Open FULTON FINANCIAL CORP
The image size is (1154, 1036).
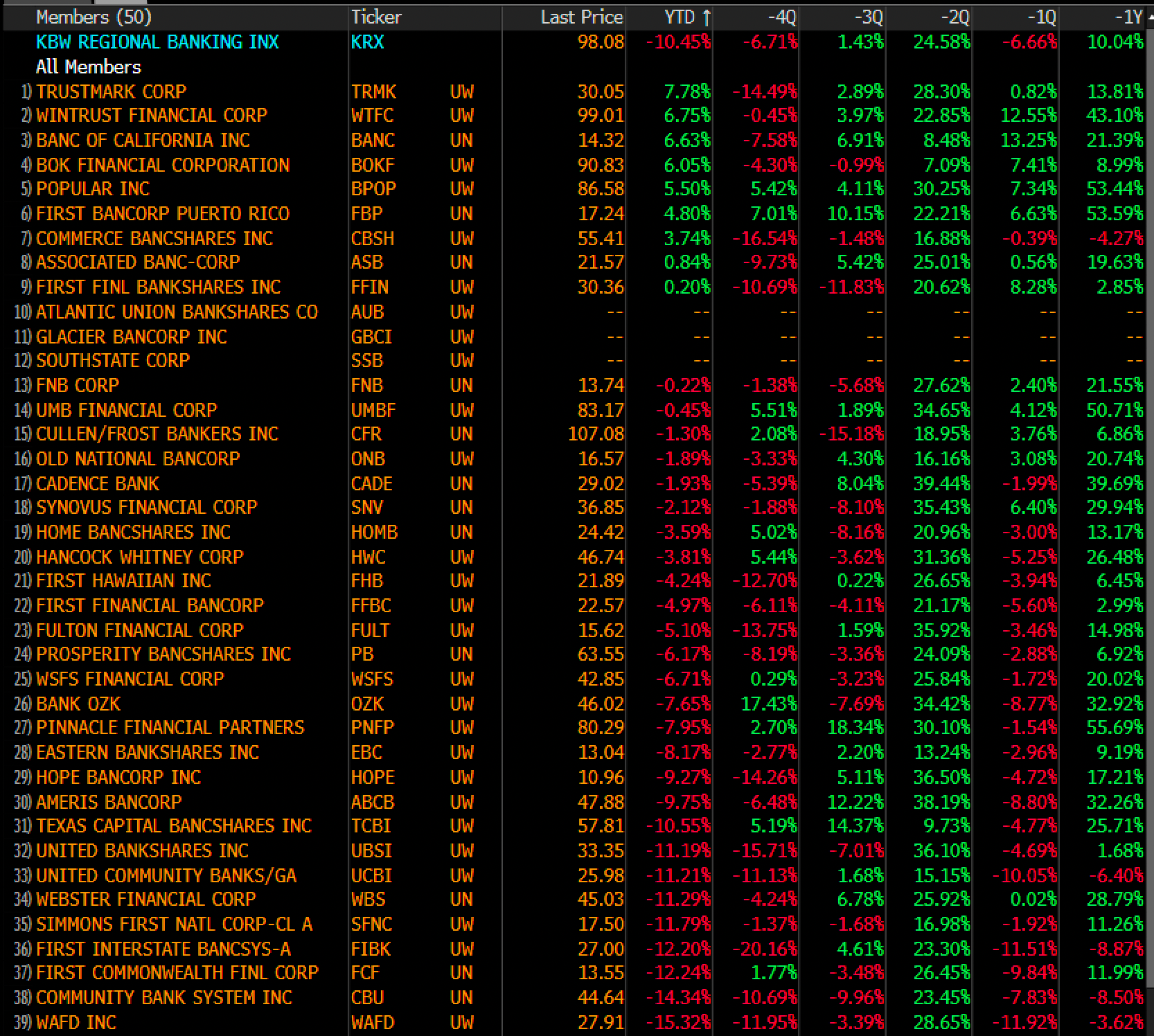[x=139, y=630]
